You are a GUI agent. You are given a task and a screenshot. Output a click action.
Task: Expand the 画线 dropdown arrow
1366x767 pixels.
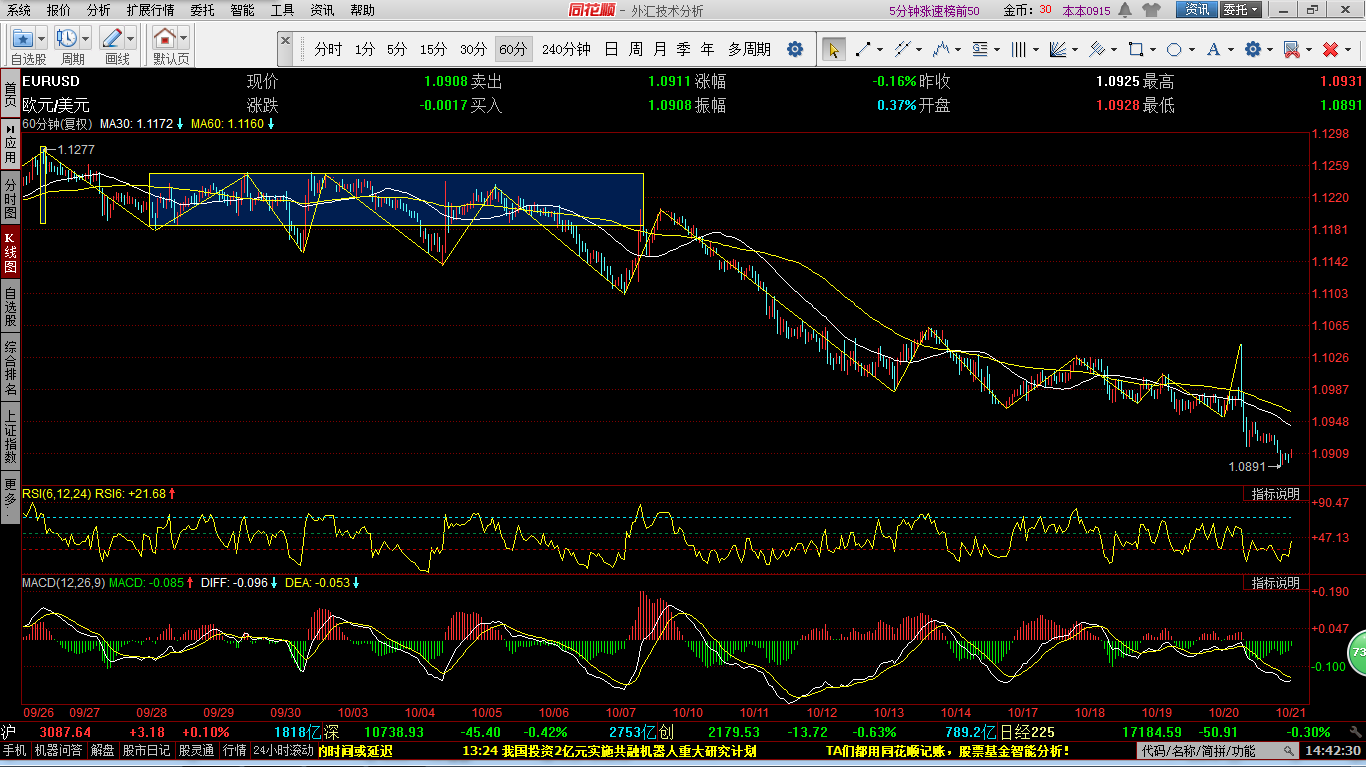131,39
